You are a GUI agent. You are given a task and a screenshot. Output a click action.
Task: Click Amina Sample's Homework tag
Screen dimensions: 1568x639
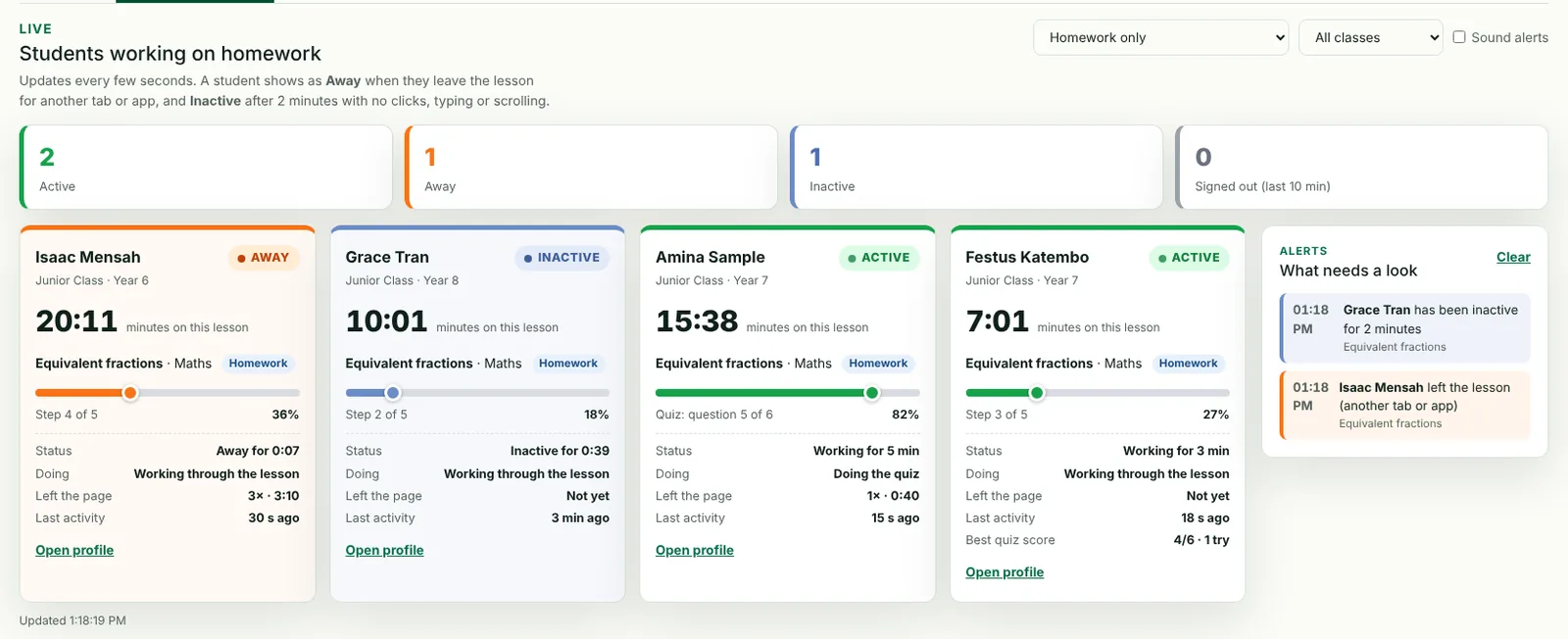coord(878,364)
